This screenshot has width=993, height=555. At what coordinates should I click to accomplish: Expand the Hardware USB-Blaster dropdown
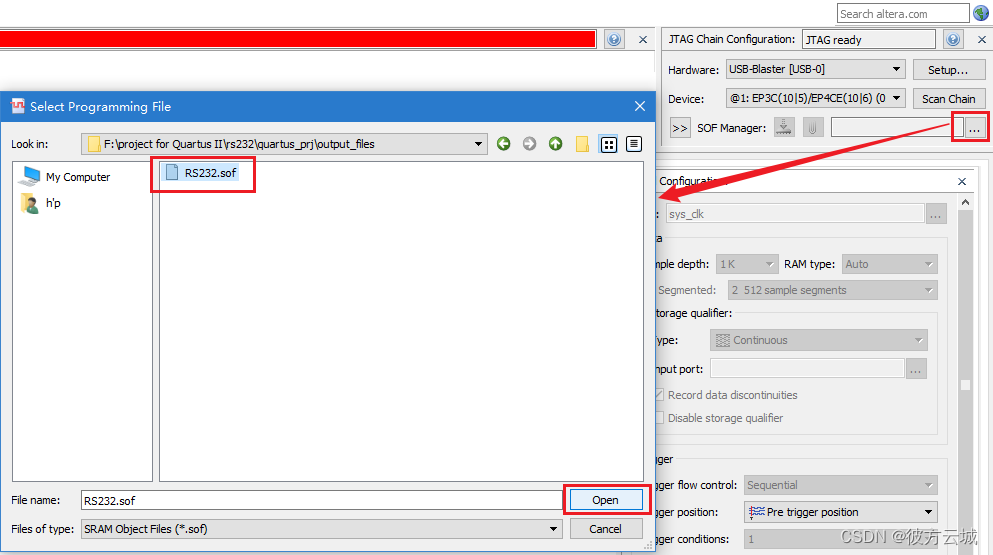pos(896,69)
